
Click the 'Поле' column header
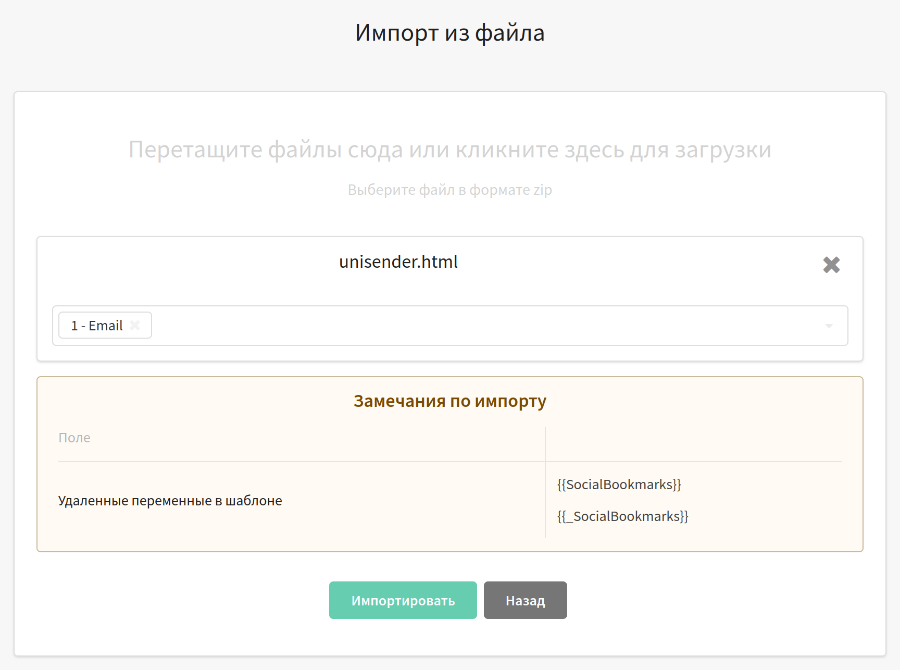(75, 437)
